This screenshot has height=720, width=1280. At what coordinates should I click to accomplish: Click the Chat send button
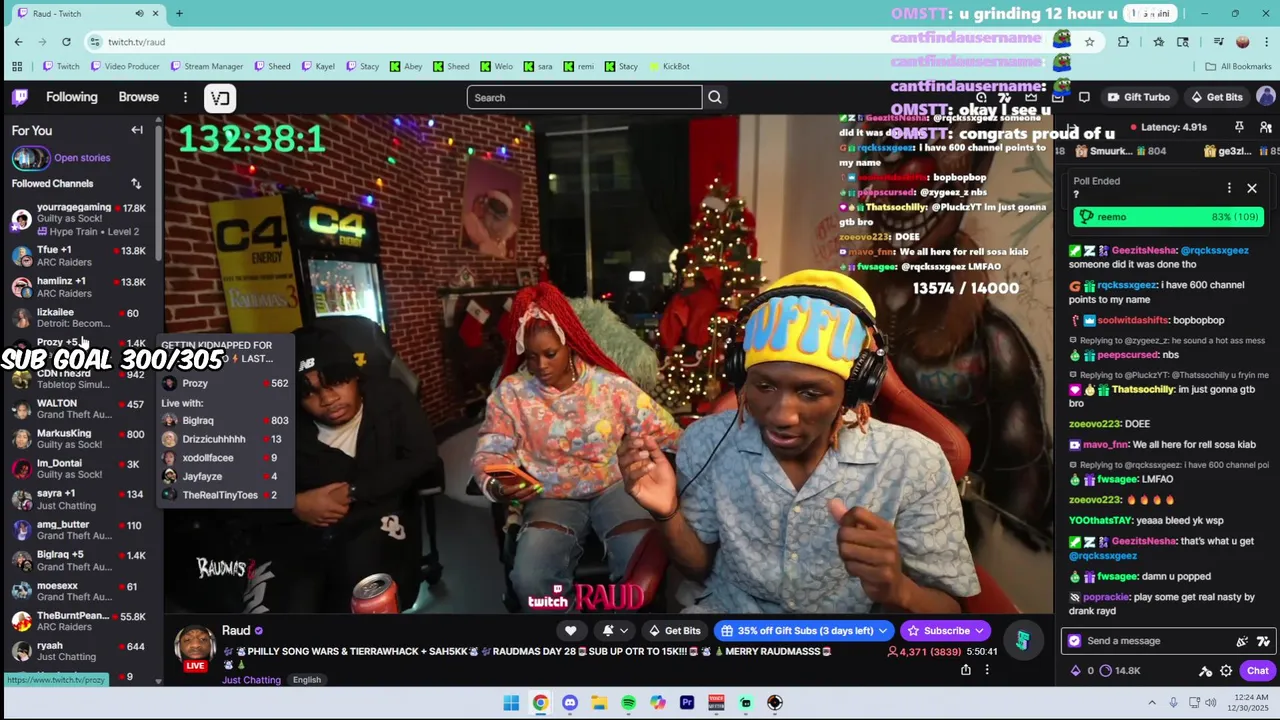(x=1257, y=671)
